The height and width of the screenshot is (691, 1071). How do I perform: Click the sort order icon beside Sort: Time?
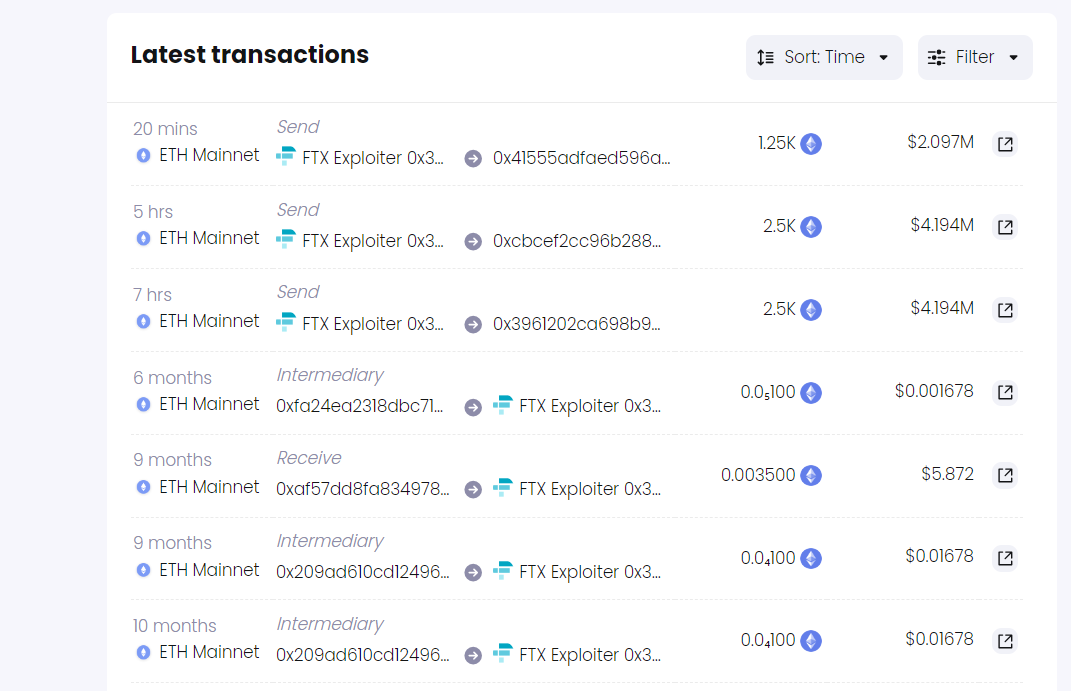[766, 58]
